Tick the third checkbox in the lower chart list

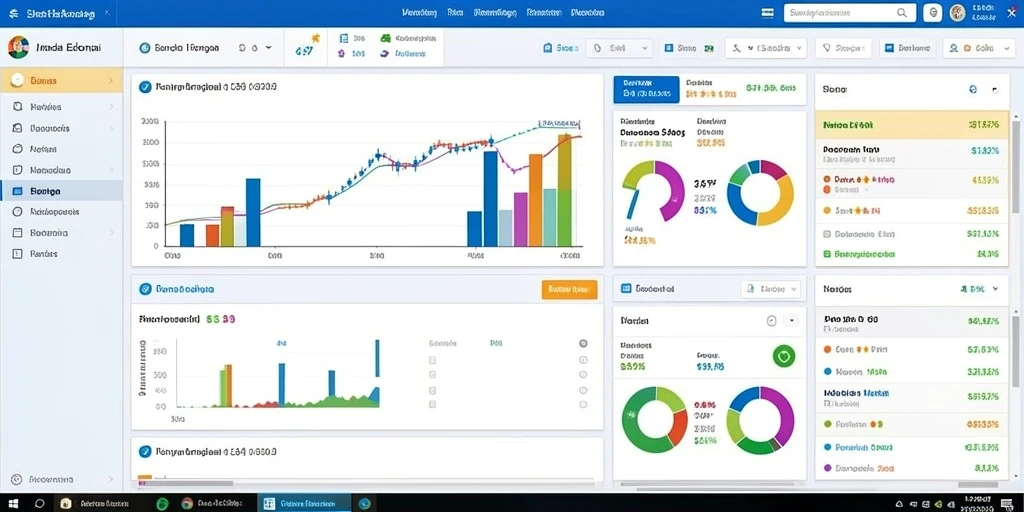click(432, 391)
